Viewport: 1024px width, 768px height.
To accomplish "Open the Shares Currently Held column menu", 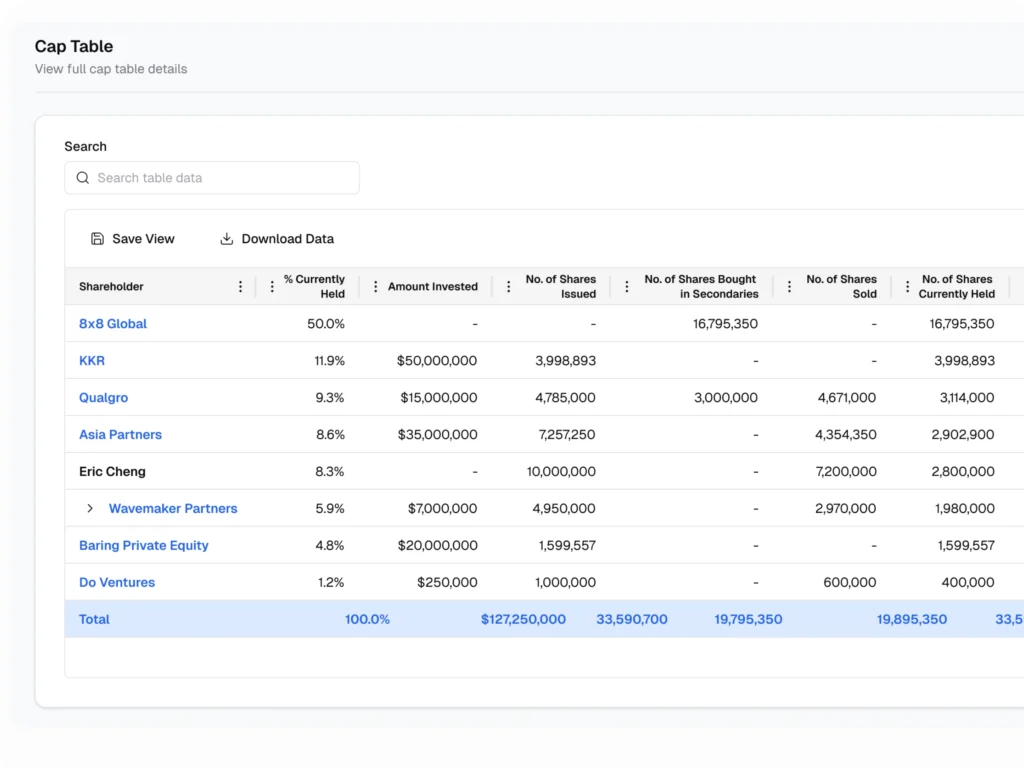I will (908, 286).
